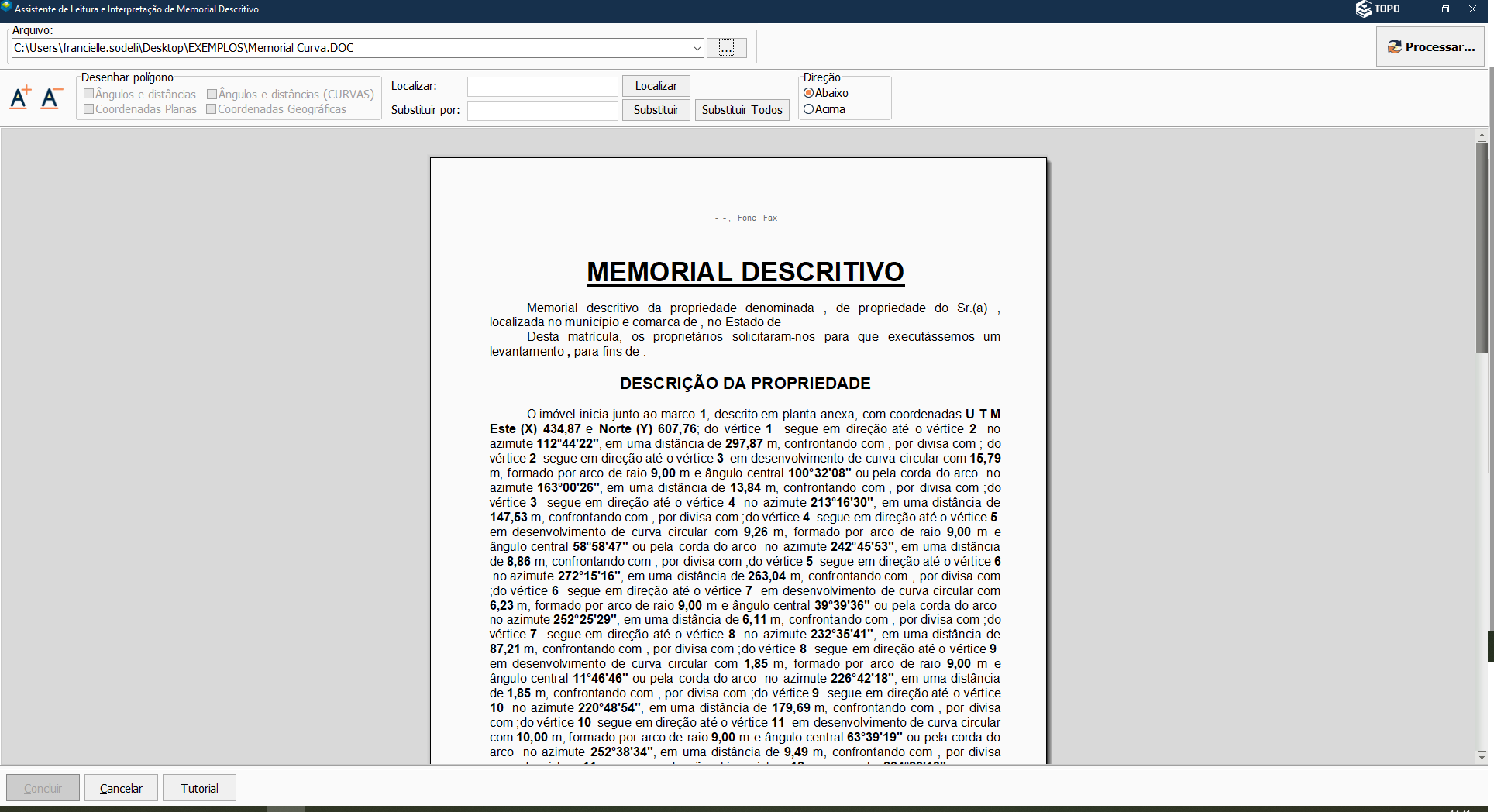The image size is (1494, 812).
Task: Choose the Acima direction radio button
Action: [x=809, y=109]
